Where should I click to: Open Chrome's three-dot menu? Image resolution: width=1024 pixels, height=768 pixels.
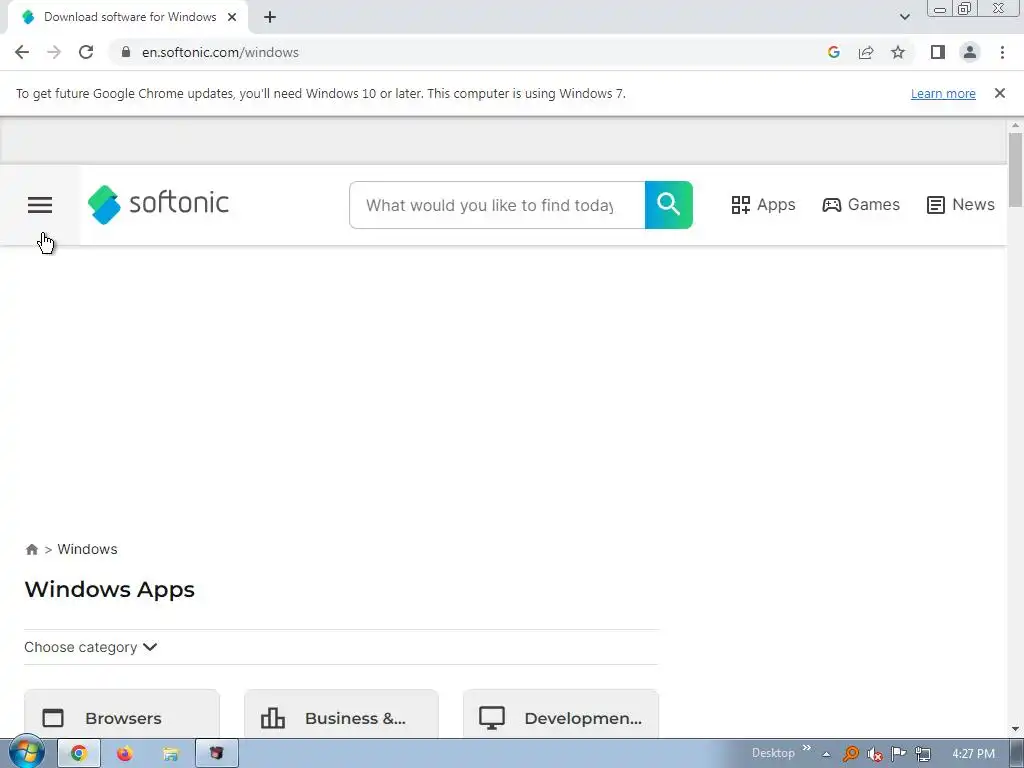point(1002,52)
